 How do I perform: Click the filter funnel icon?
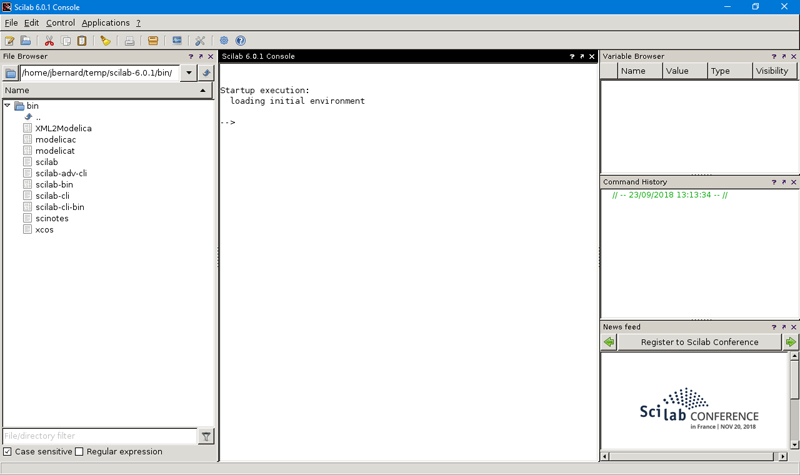(206, 436)
